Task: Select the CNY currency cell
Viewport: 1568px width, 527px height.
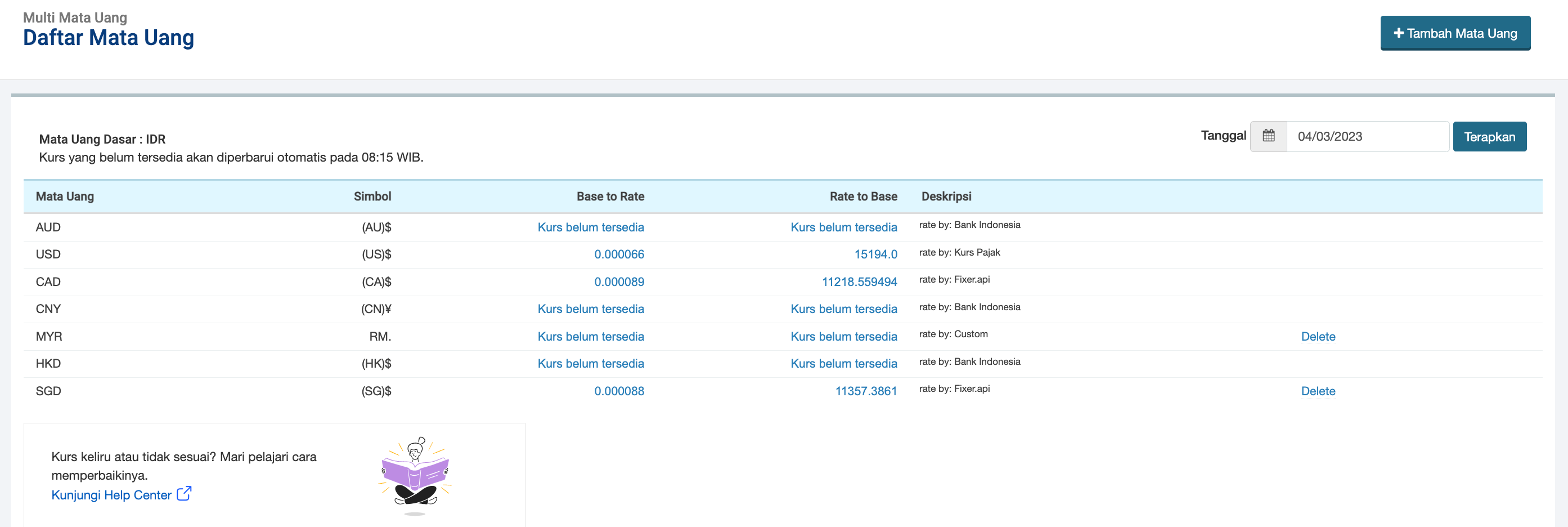Action: coord(48,309)
